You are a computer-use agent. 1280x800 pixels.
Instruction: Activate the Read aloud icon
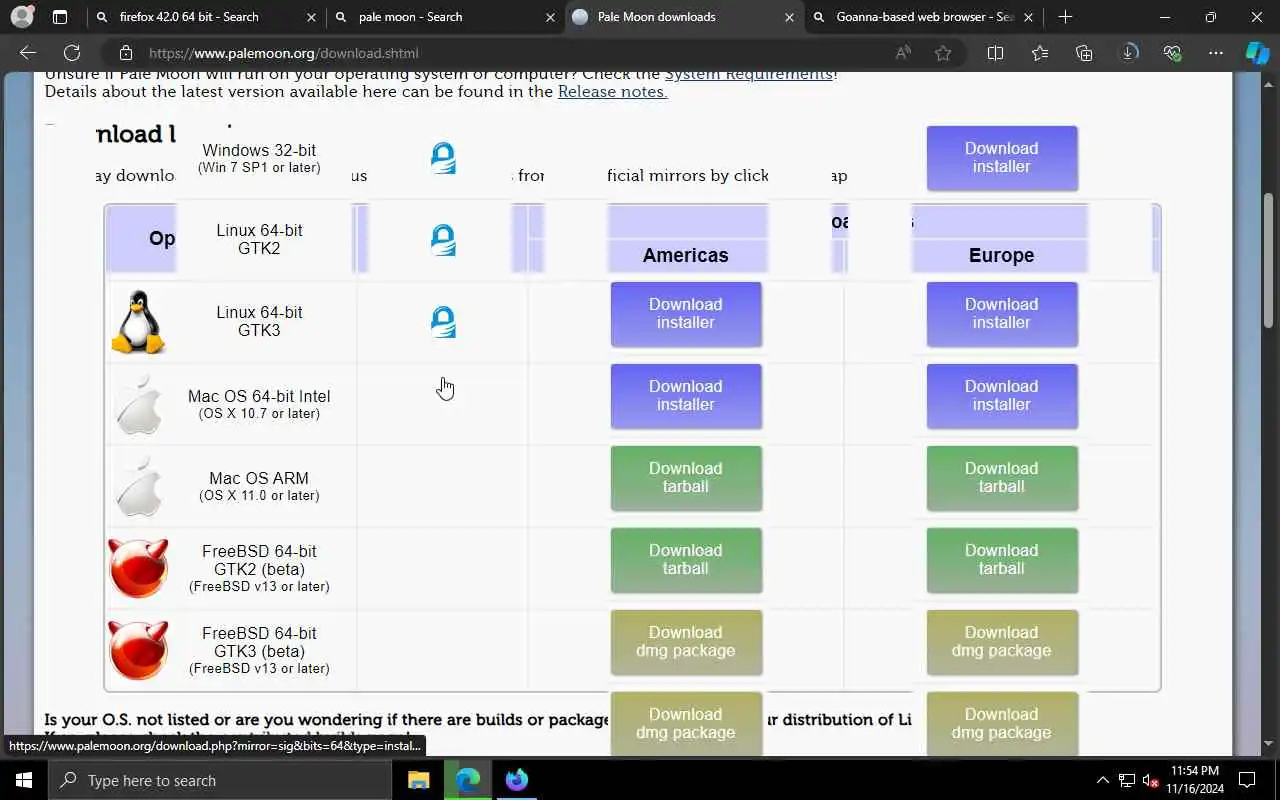(903, 53)
